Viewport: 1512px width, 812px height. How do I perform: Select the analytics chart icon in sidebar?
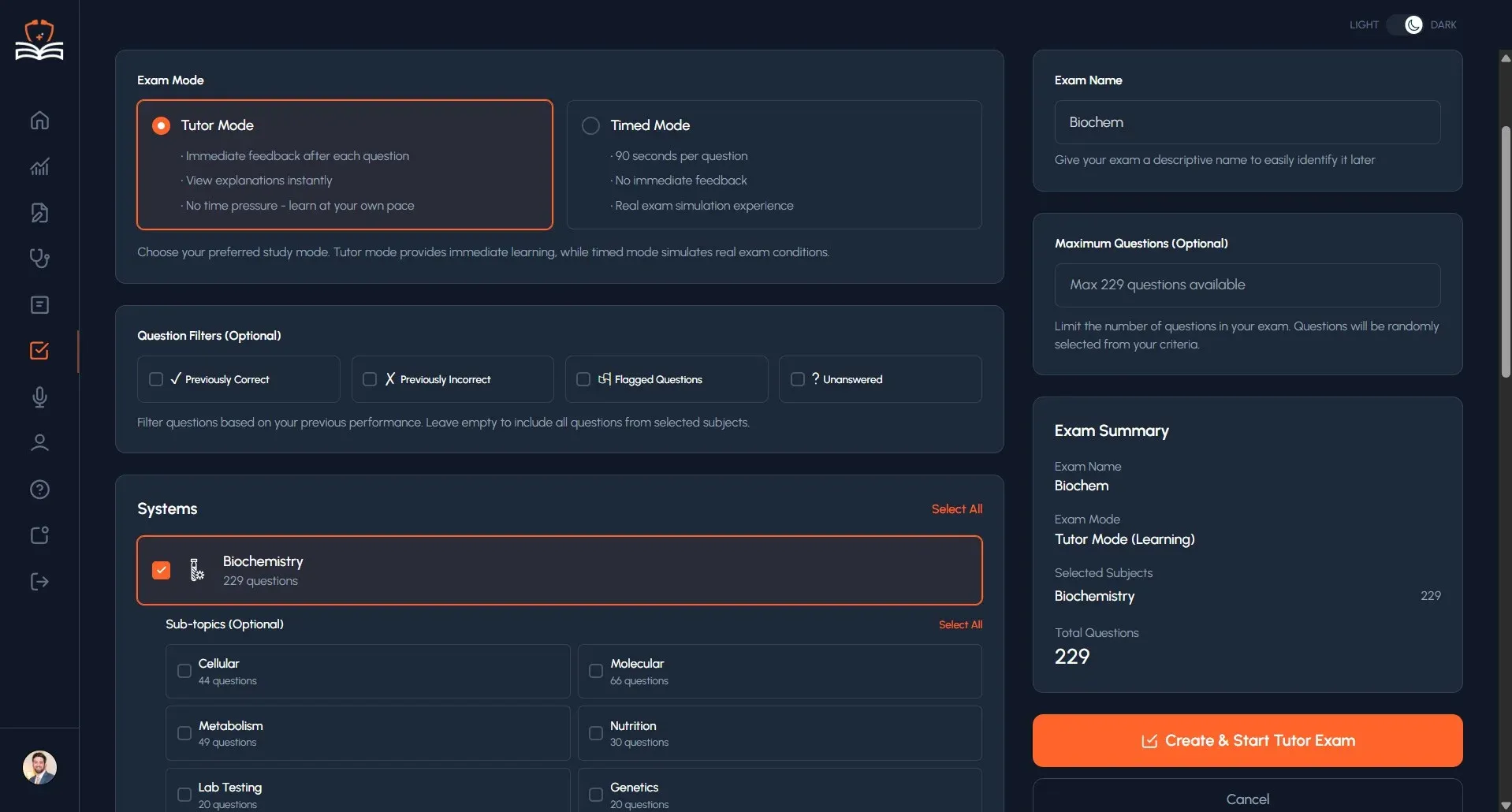pos(39,166)
